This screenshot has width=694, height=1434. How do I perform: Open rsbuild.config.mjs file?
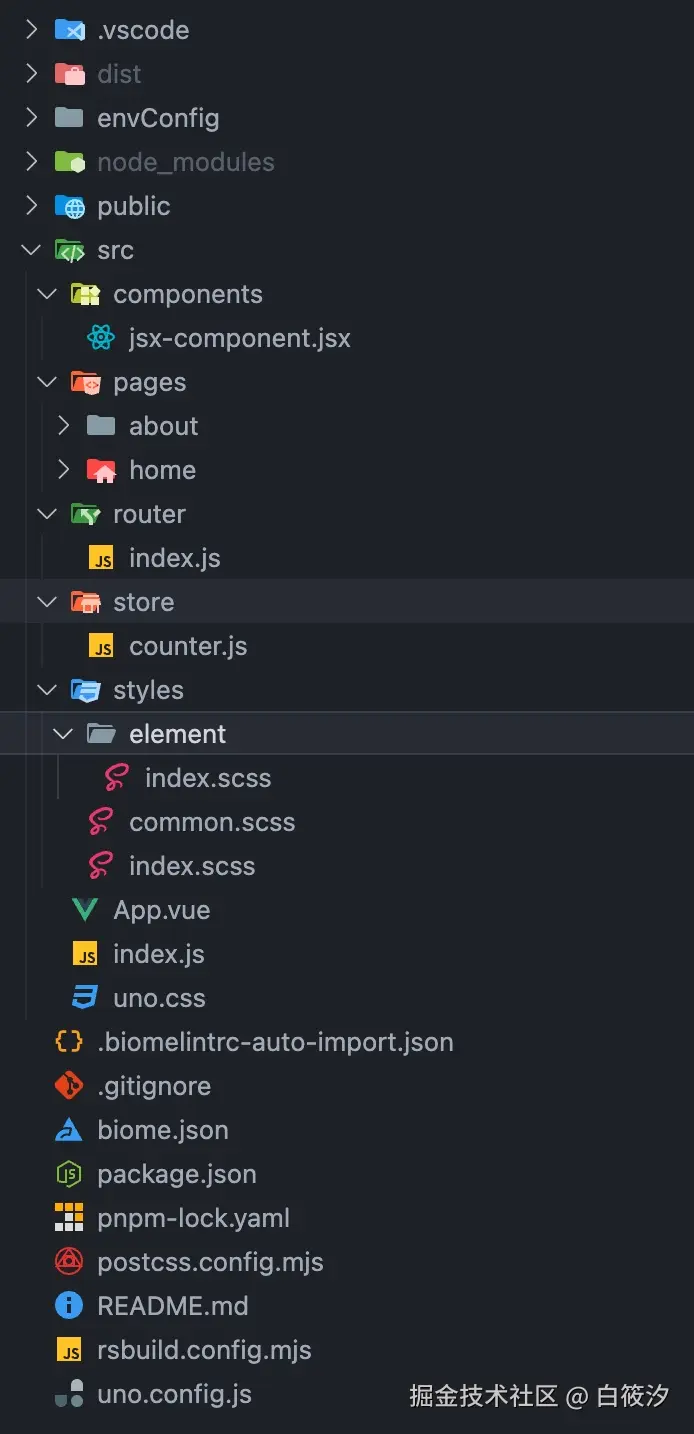click(204, 1350)
